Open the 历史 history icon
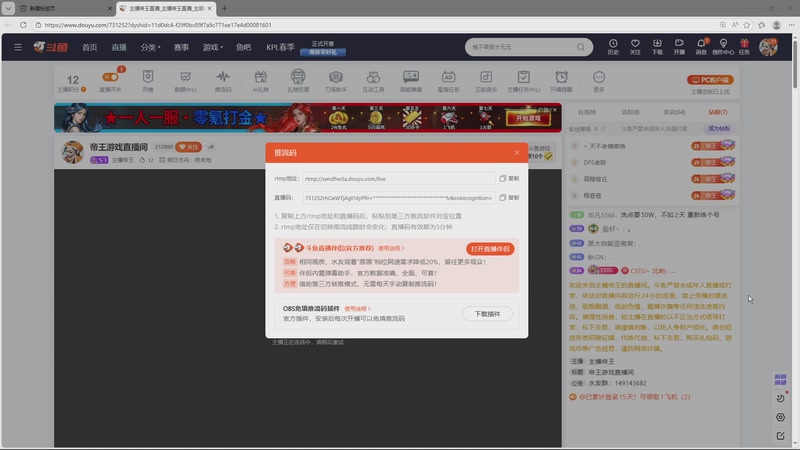Screen dimensions: 800x450 coord(613,47)
